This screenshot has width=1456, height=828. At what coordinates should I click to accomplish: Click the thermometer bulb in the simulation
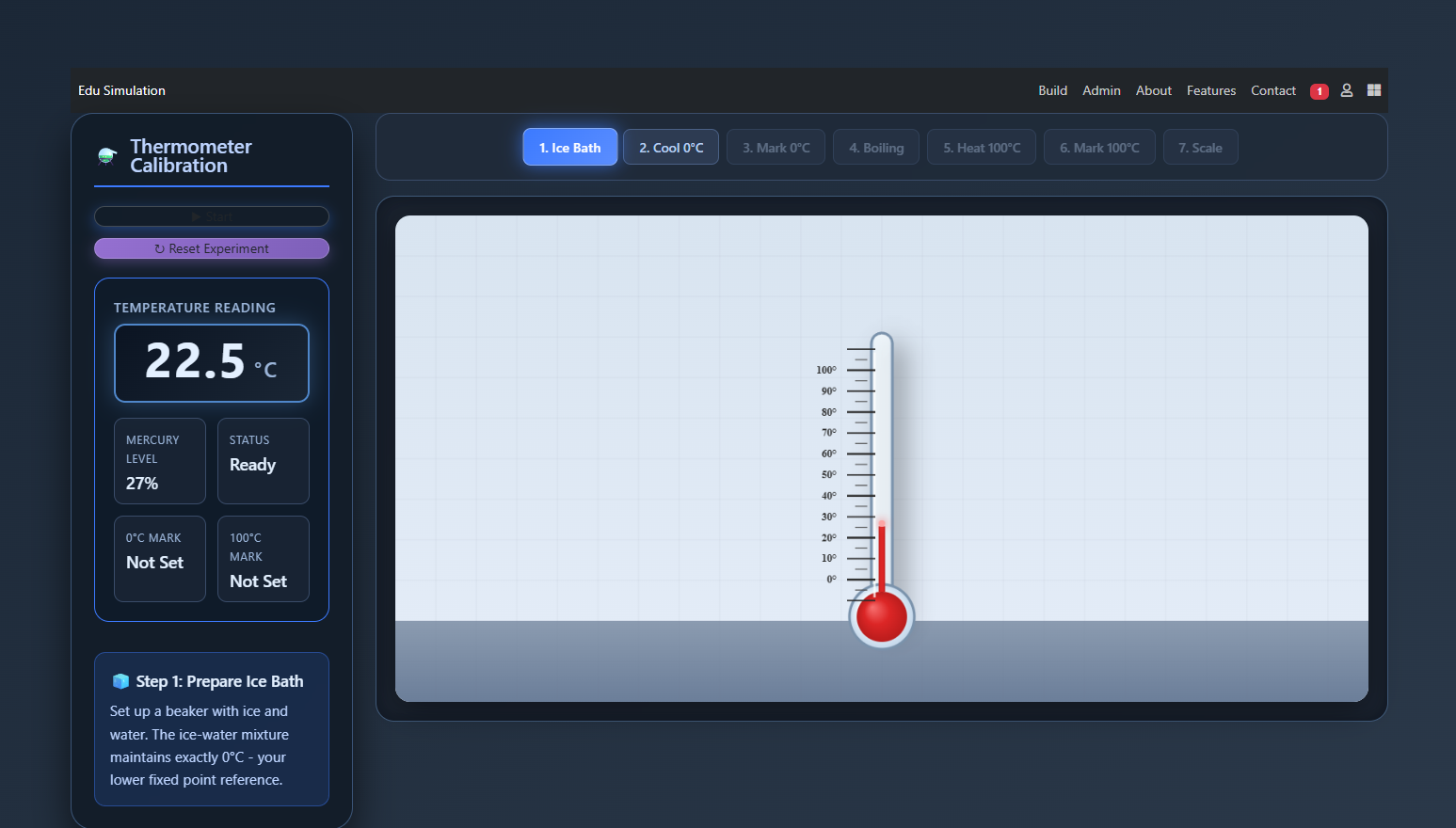[x=881, y=616]
